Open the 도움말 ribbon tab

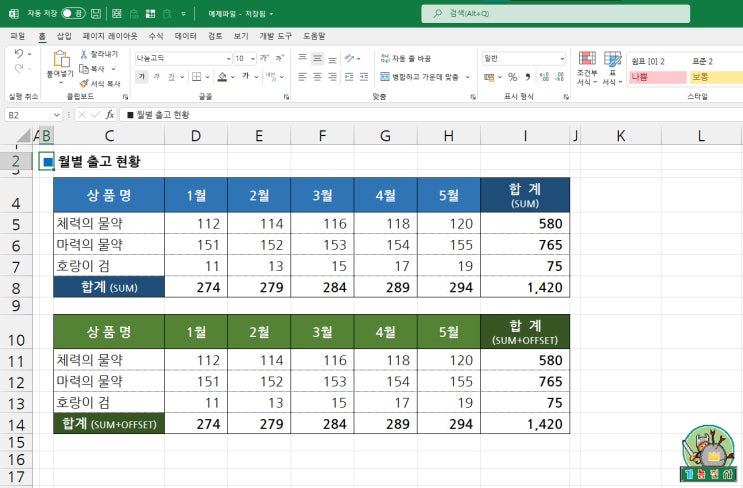point(314,36)
